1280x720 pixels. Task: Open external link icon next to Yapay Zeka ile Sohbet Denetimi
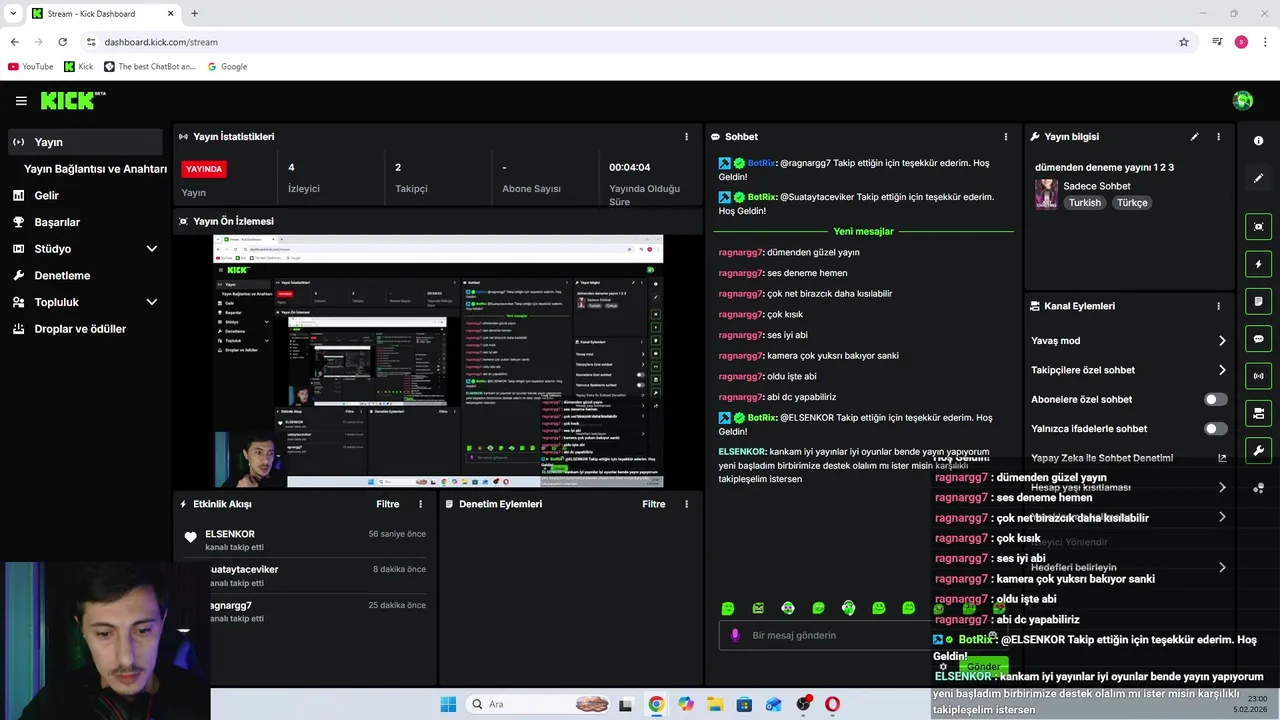pos(1222,458)
